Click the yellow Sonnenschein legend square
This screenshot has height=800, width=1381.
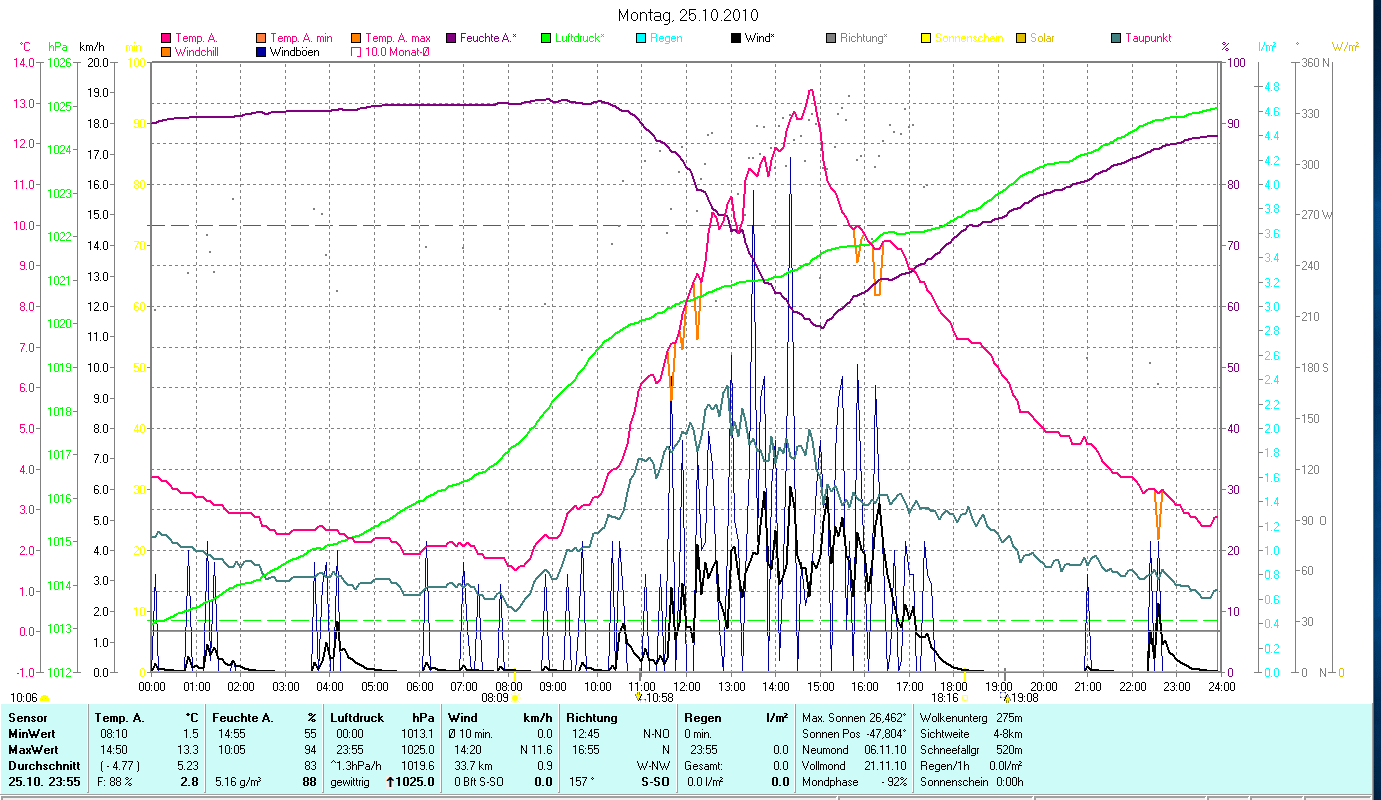pos(926,38)
